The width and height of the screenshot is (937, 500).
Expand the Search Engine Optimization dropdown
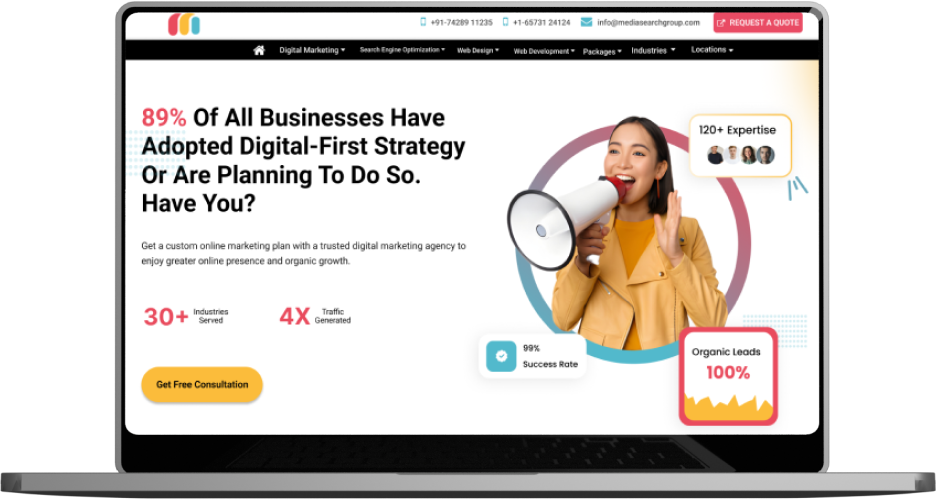402,50
